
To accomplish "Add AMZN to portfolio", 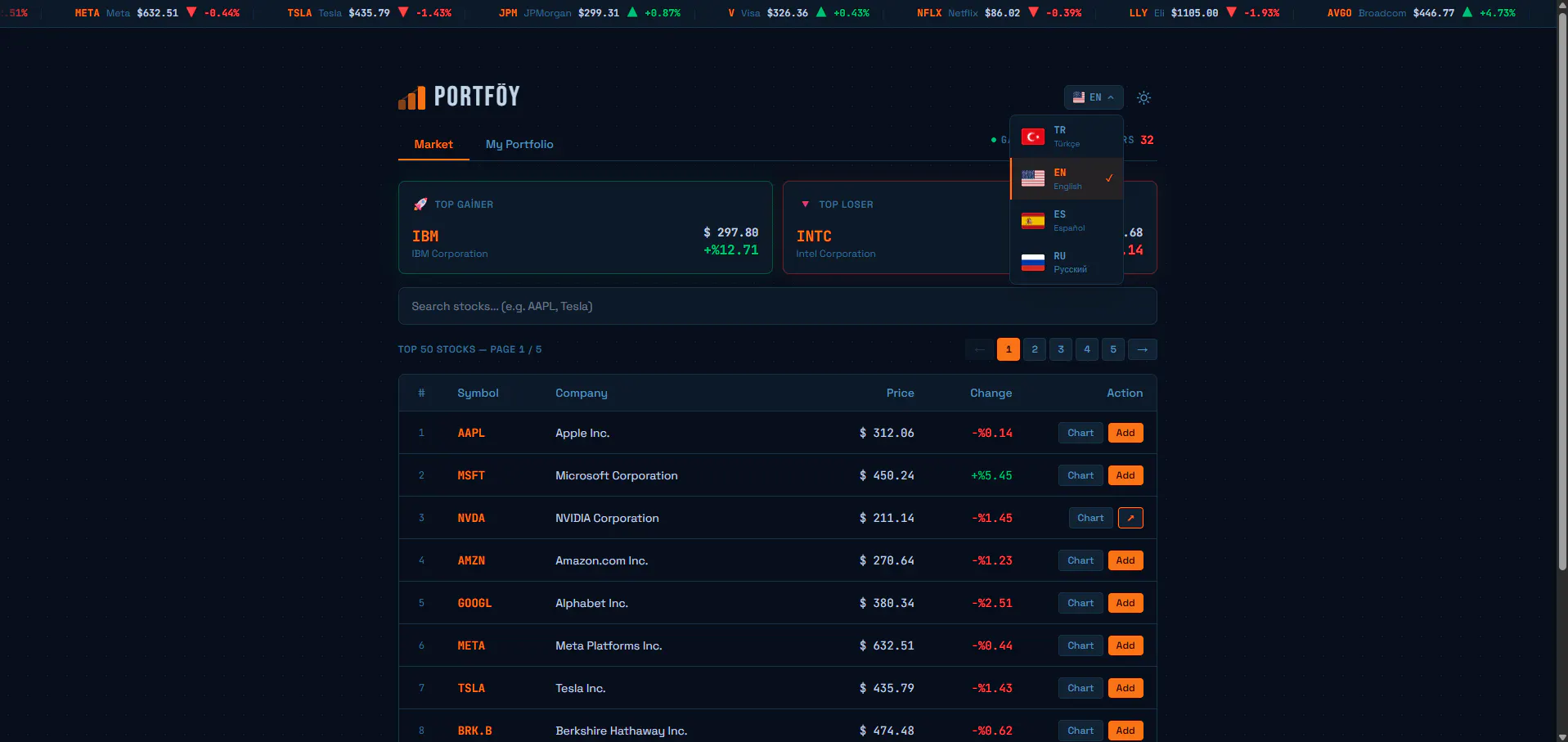I will 1125,560.
